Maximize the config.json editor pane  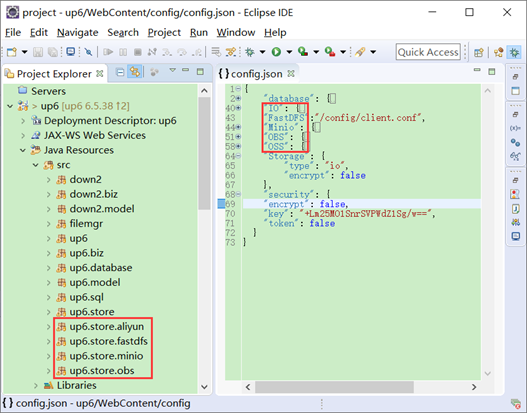click(x=492, y=71)
